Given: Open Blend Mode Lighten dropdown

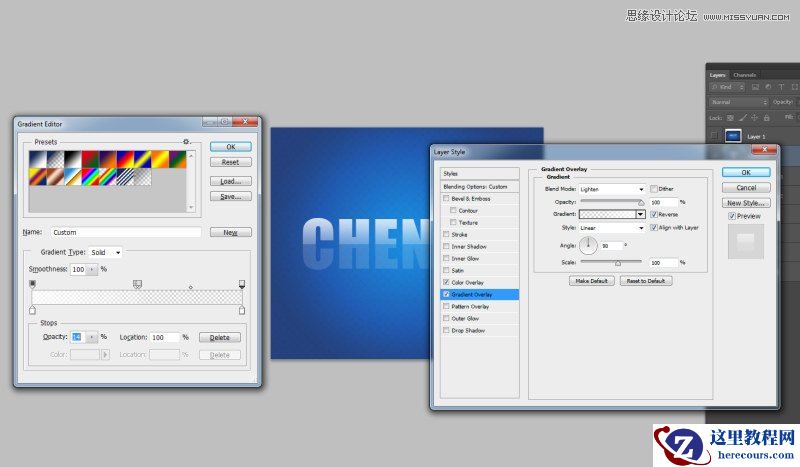Looking at the screenshot, I should coord(612,189).
